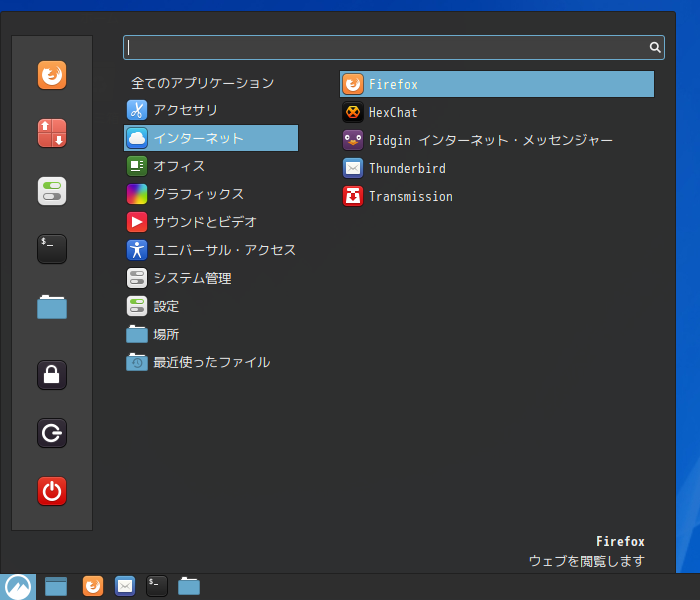The image size is (700, 600).
Task: Open System Settings from the favorites sidebar
Action: [x=52, y=191]
